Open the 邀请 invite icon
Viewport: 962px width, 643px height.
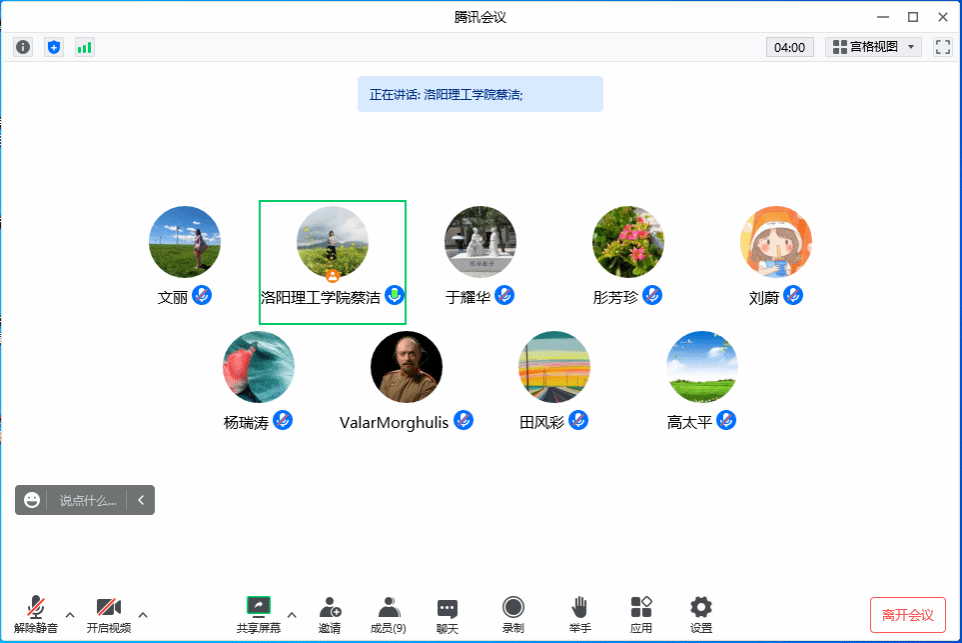pos(330,614)
